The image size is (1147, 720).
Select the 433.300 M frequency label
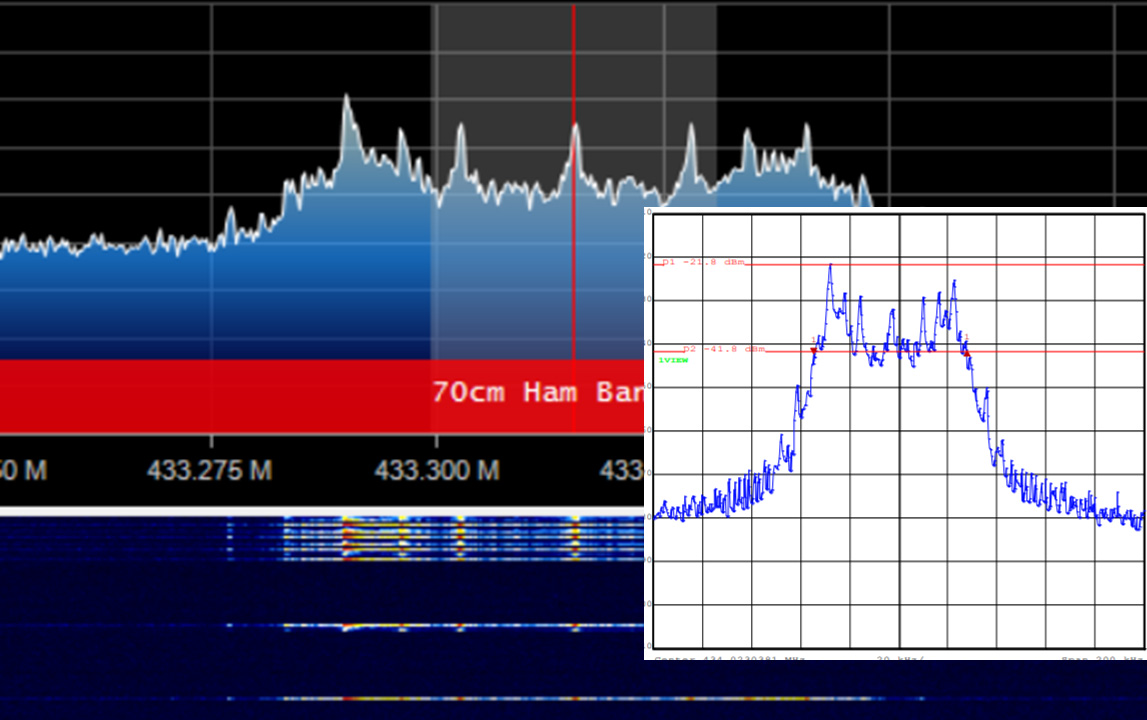[437, 470]
